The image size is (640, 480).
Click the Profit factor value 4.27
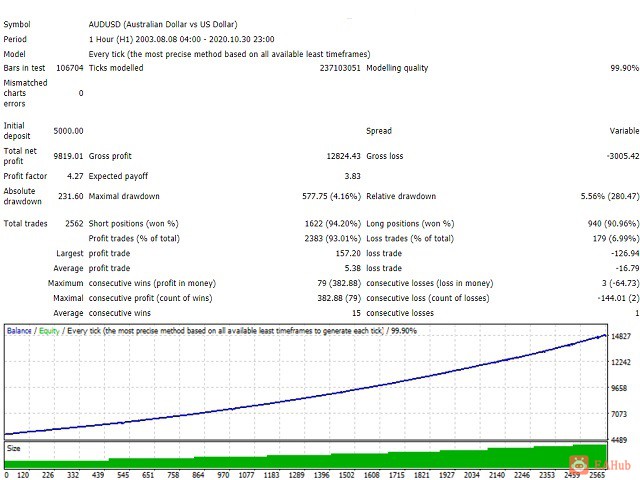point(75,176)
